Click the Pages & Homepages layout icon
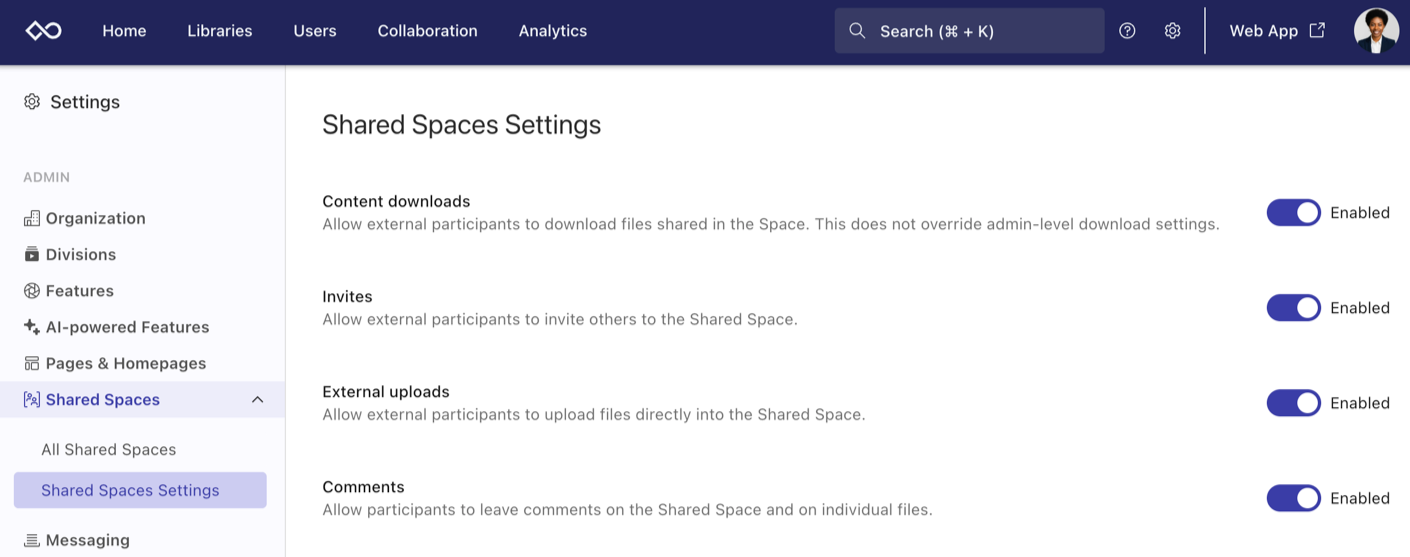The image size is (1410, 557). point(32,363)
